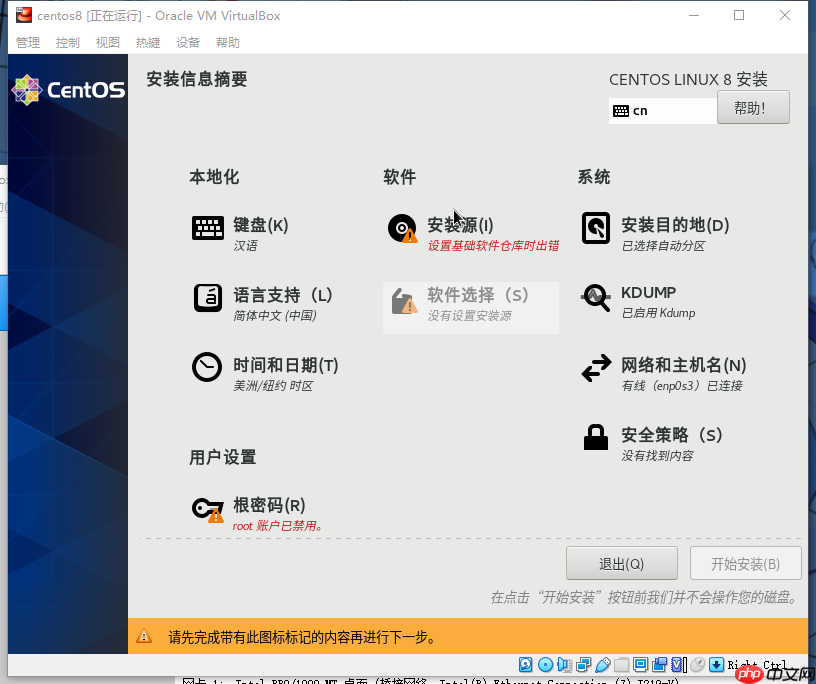Open the 管理 menu in VirtualBox
Image resolution: width=816 pixels, height=684 pixels.
click(27, 42)
